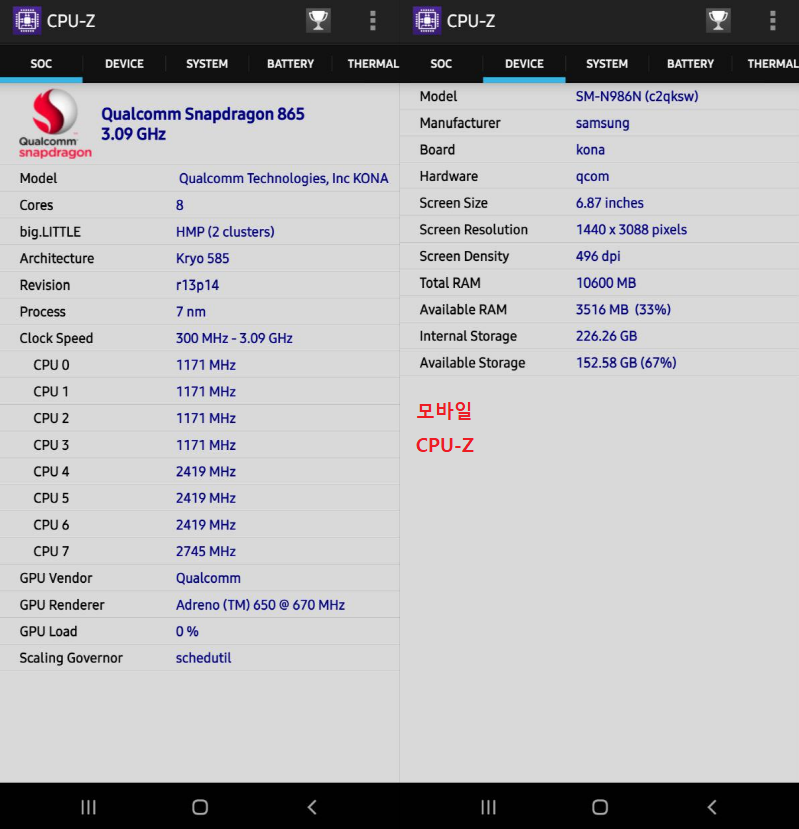Tap the Manufacturer value samsung
Viewport: 799px width, 829px height.
(602, 123)
